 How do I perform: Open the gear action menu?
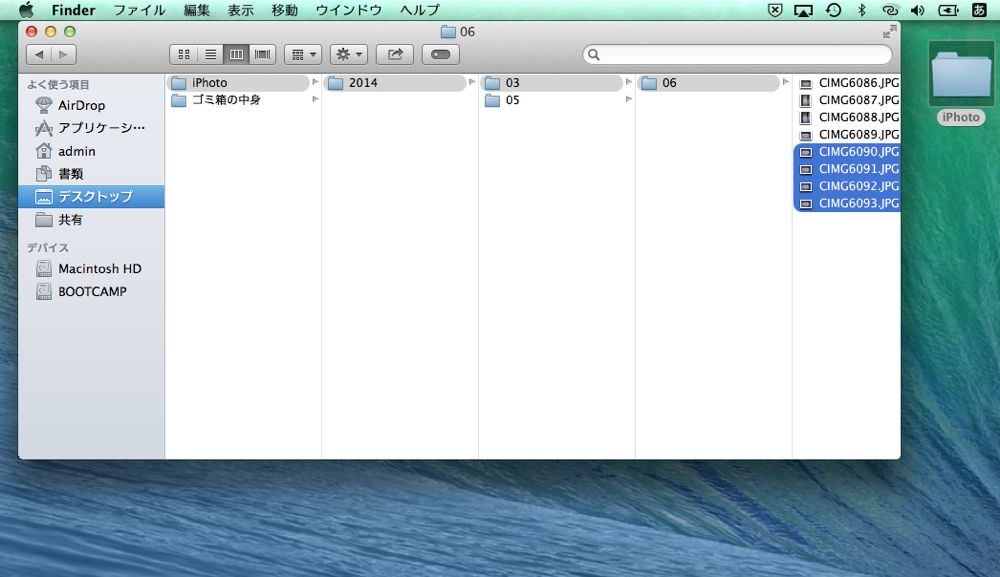(x=349, y=55)
